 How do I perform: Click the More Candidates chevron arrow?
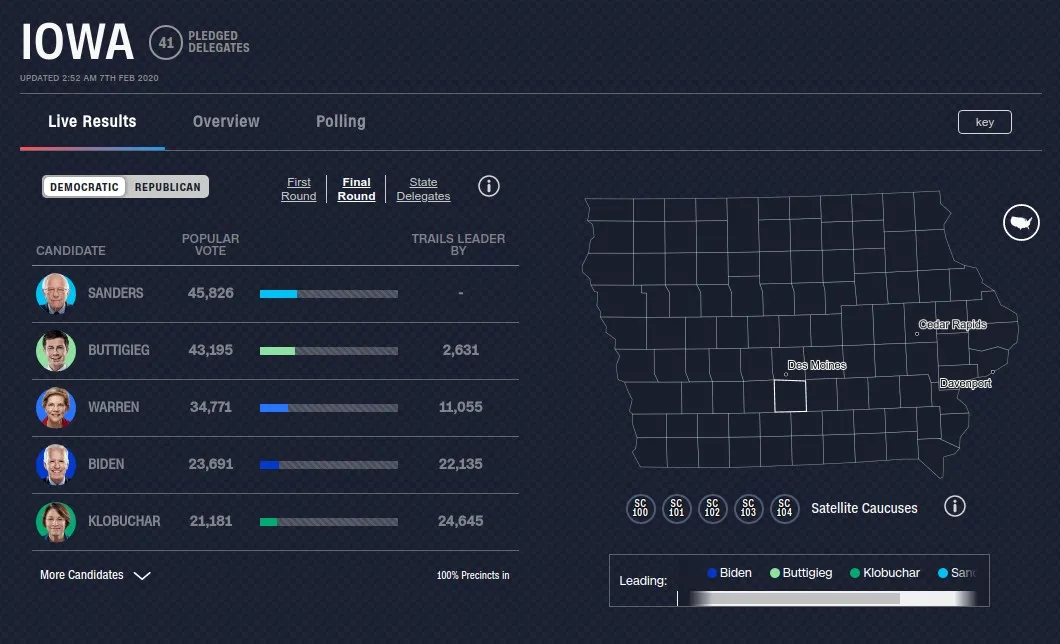[x=142, y=576]
